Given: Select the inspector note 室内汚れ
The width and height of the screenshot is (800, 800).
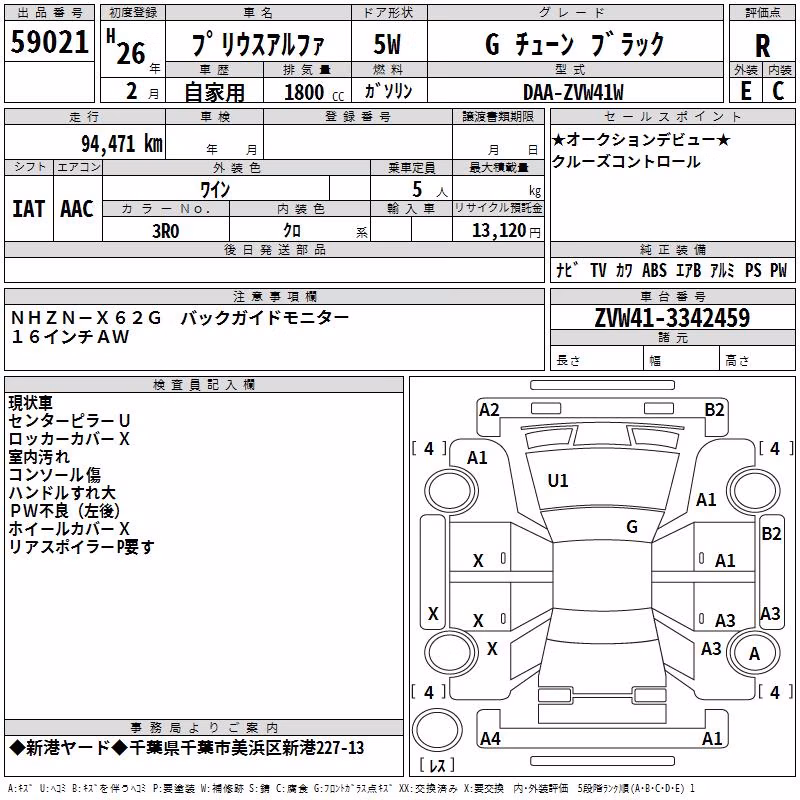Looking at the screenshot, I should (39, 457).
